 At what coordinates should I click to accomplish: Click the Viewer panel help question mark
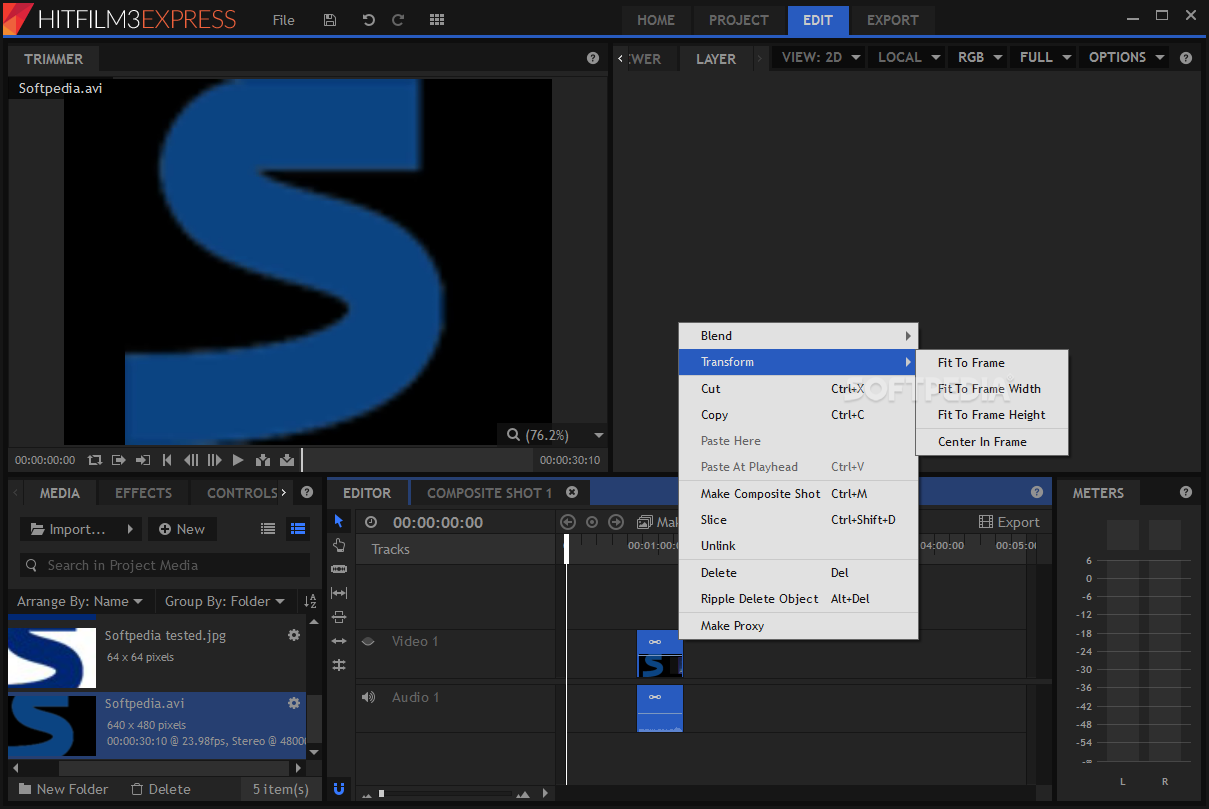click(x=1186, y=58)
